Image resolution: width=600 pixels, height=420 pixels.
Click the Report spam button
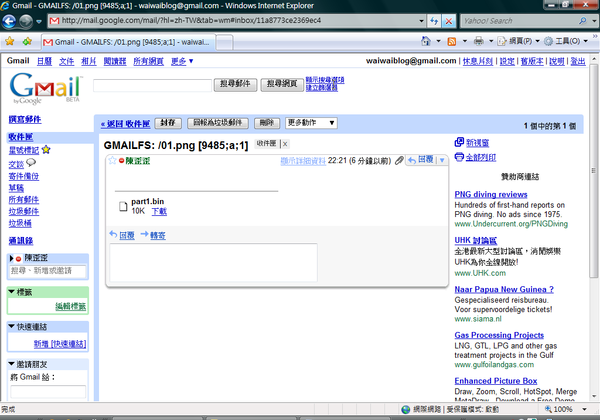click(x=218, y=123)
